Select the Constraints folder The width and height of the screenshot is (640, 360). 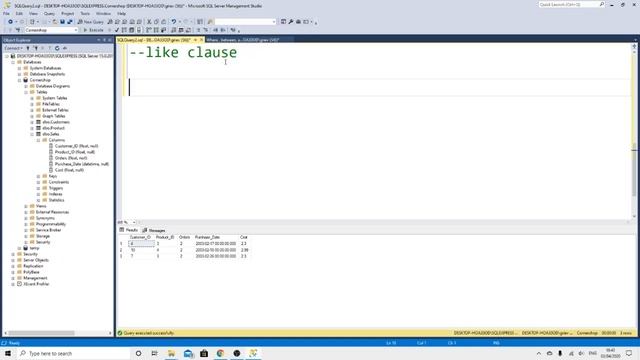(x=59, y=182)
